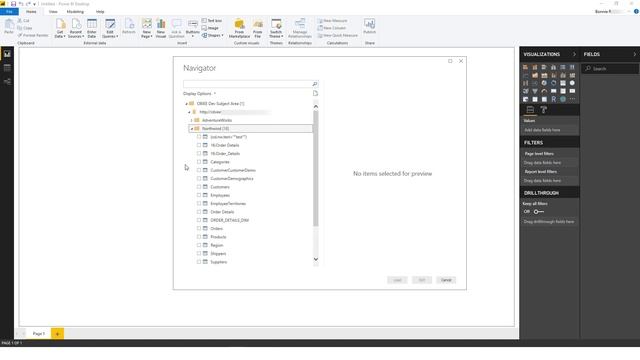Check the Employees table checkbox
This screenshot has height=360, width=640.
click(x=199, y=195)
